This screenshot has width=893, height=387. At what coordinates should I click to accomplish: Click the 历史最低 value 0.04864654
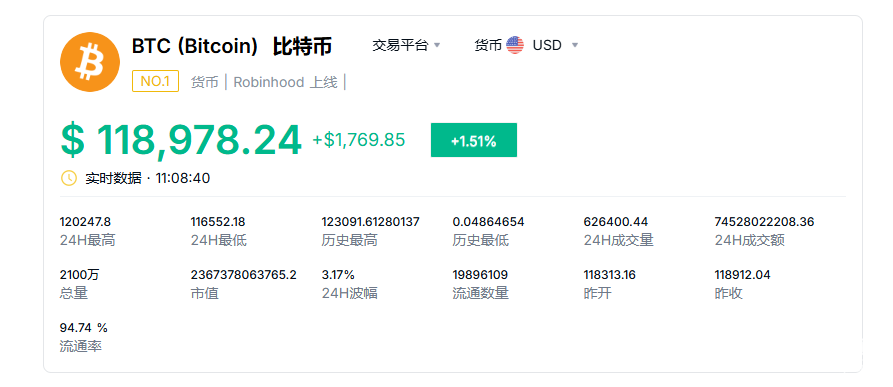coord(488,222)
